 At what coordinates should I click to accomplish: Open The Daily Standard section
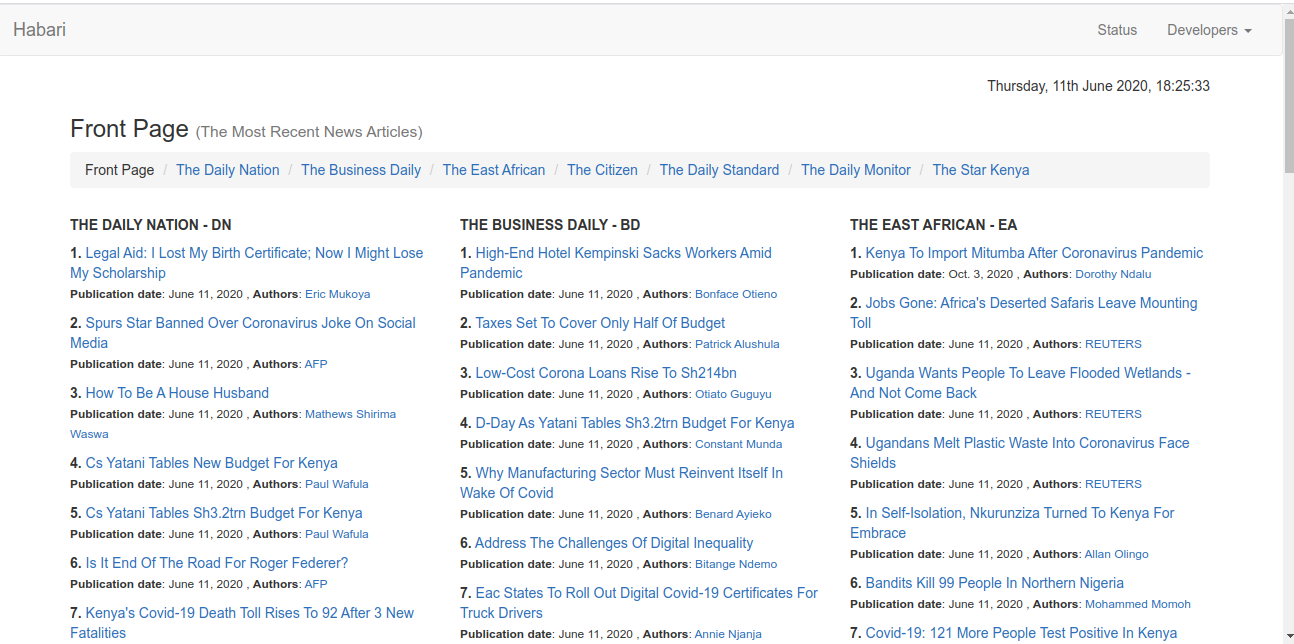pyautogui.click(x=718, y=170)
